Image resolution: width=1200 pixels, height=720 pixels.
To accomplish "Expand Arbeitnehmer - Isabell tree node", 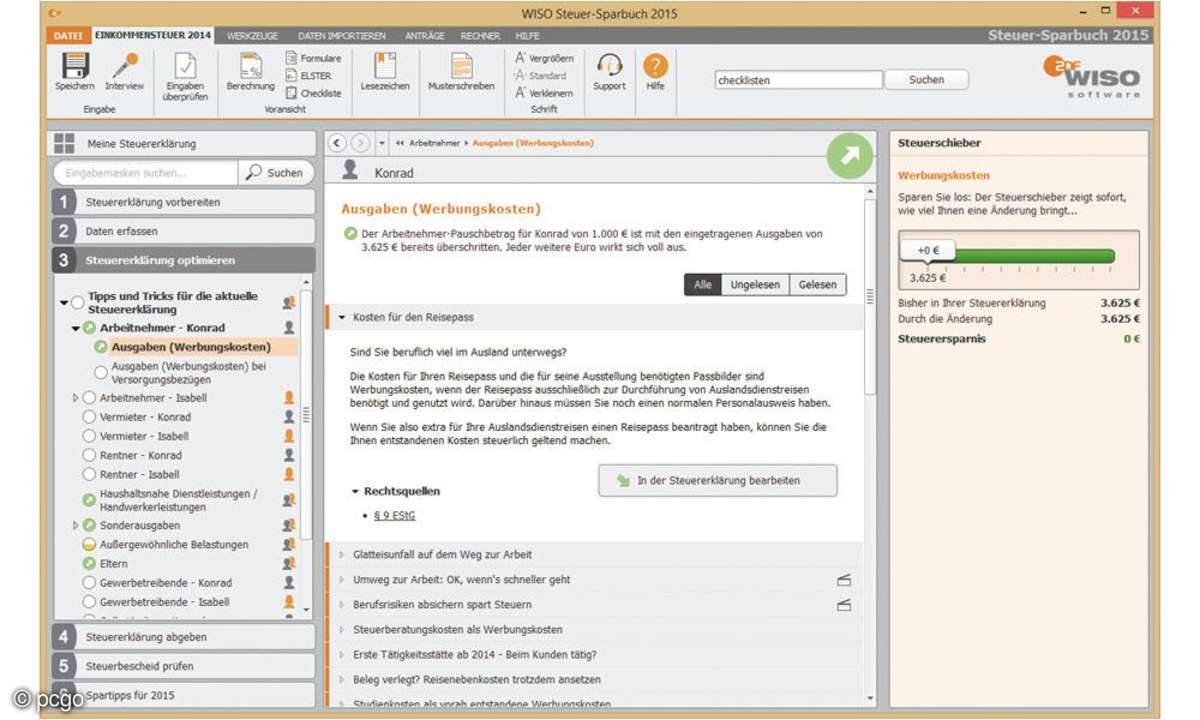I will coord(75,398).
